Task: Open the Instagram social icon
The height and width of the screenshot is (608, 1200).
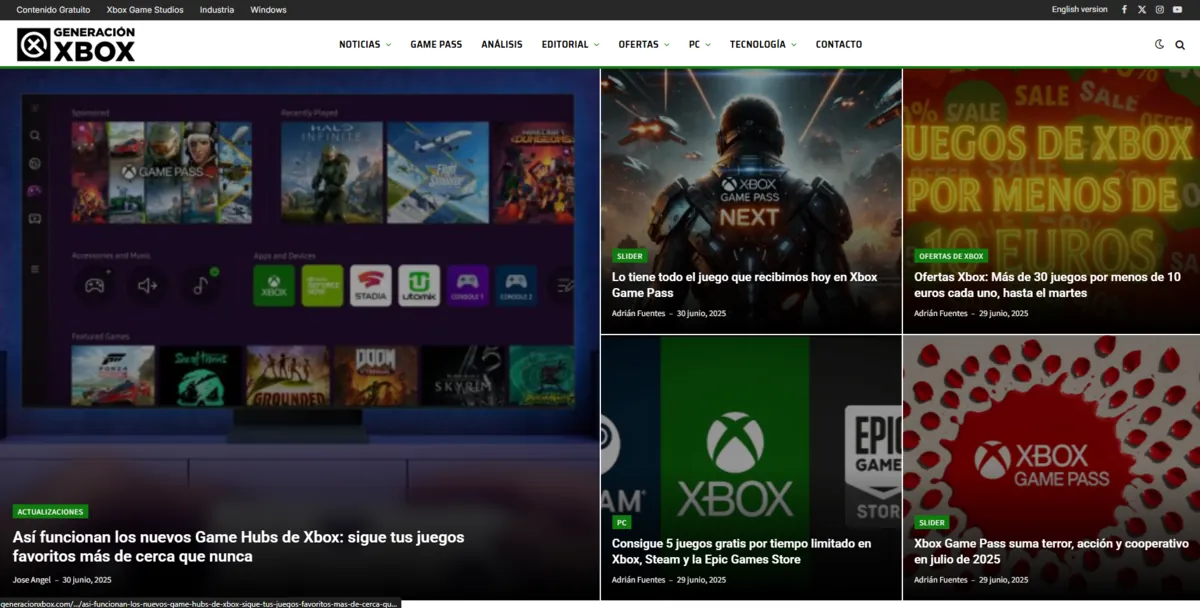Action: 1160,9
